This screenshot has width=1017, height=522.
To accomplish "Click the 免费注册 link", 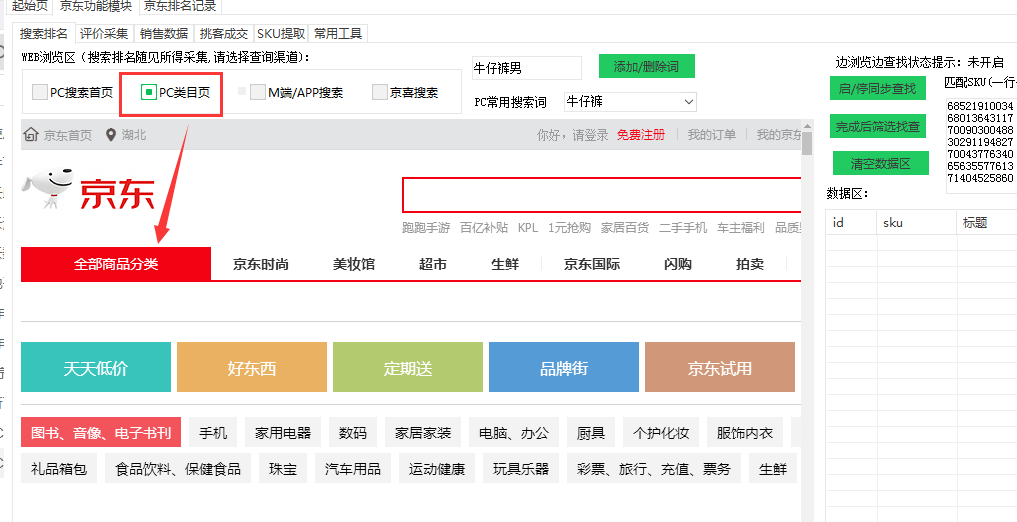I will 641,135.
